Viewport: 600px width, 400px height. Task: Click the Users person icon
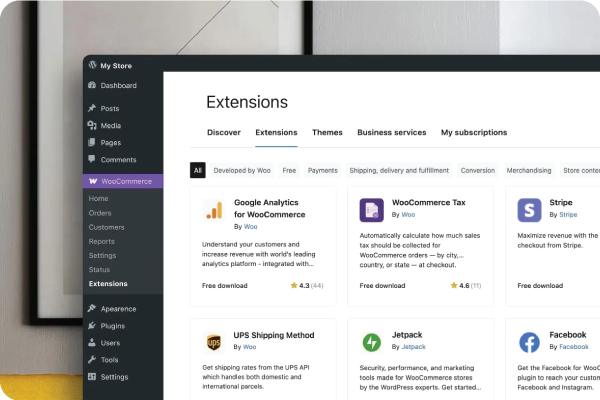[92, 342]
